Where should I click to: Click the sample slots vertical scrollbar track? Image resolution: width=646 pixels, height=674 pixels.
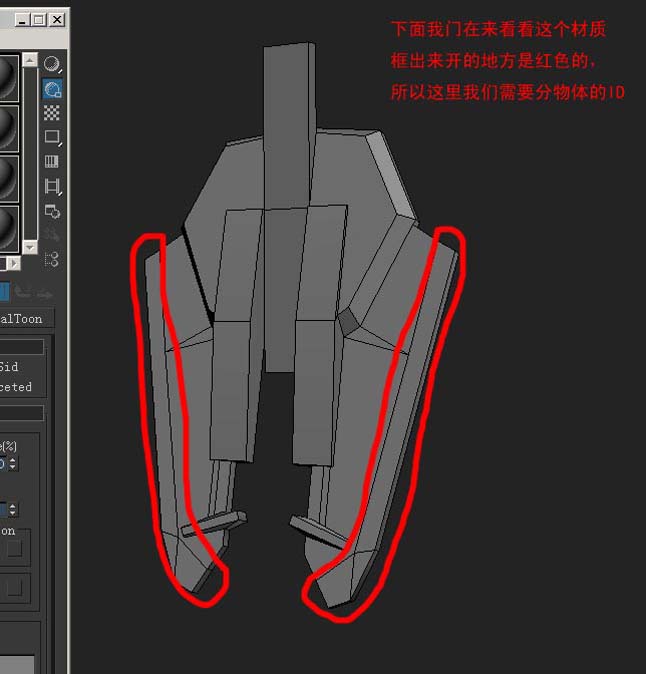(30, 153)
